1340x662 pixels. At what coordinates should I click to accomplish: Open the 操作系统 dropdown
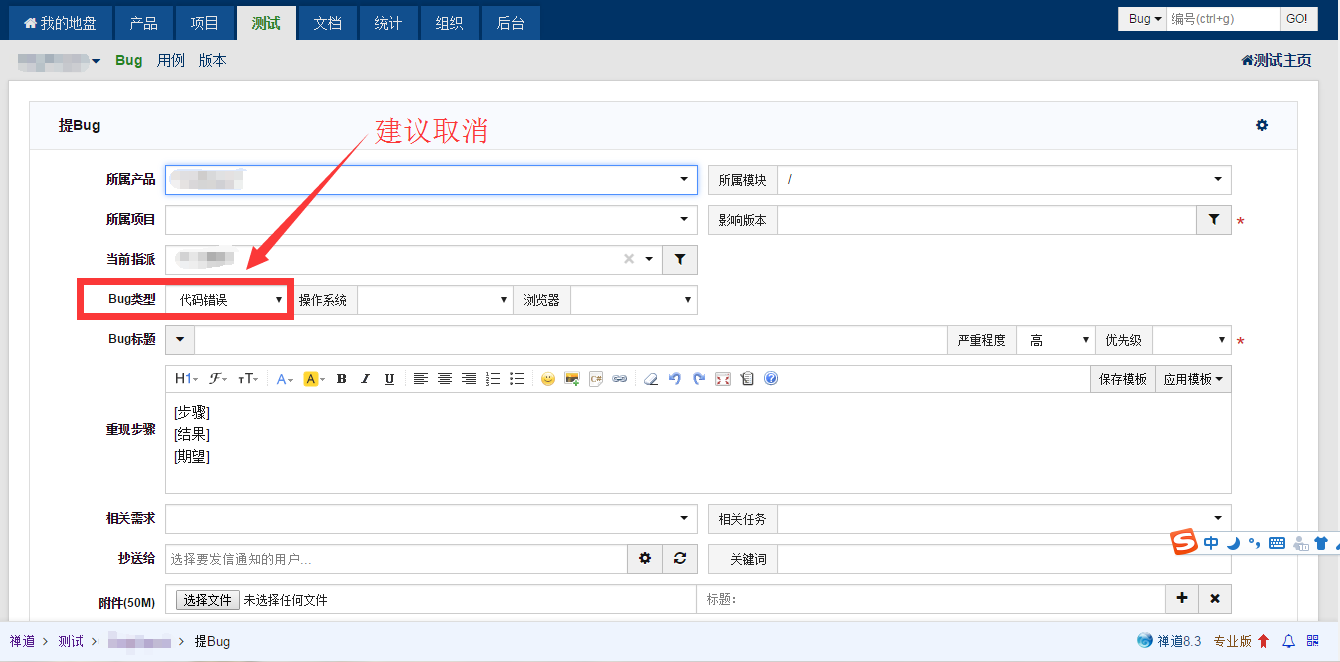click(x=435, y=300)
